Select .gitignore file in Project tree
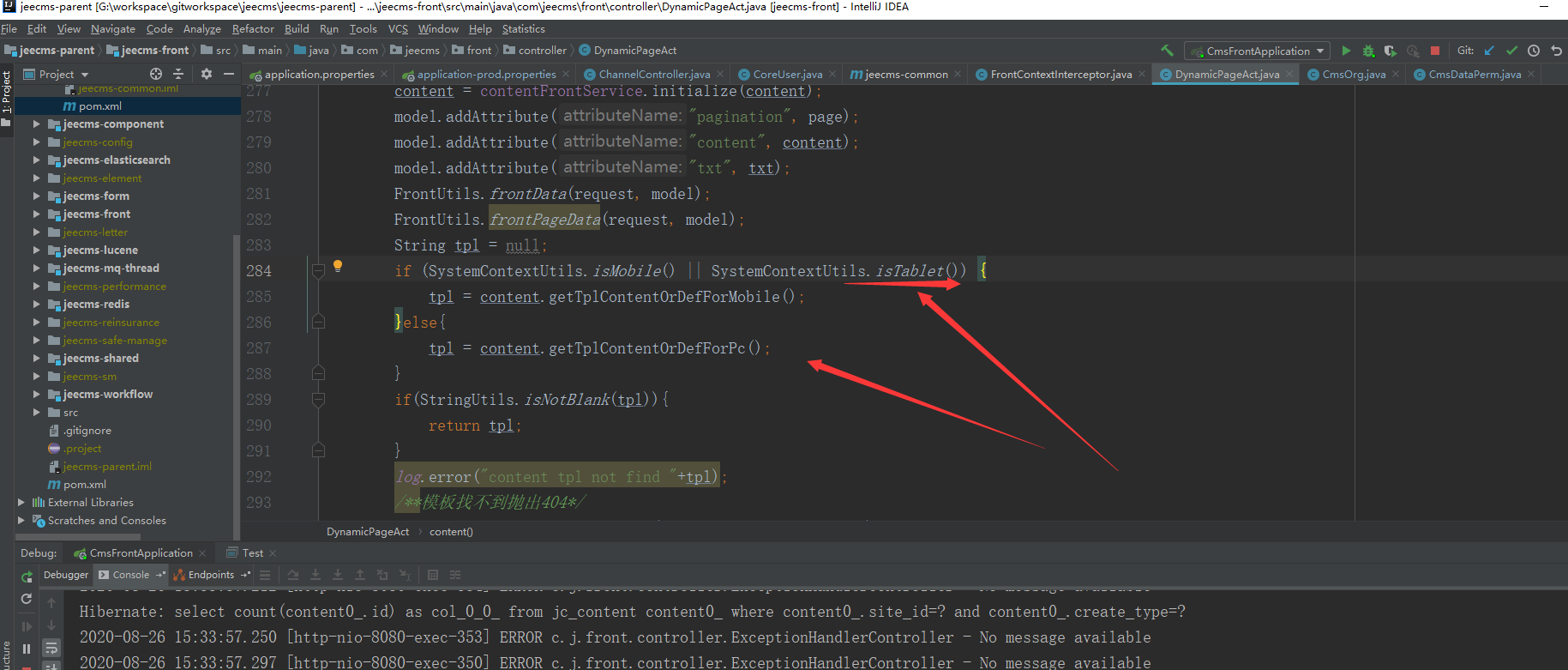 click(87, 431)
